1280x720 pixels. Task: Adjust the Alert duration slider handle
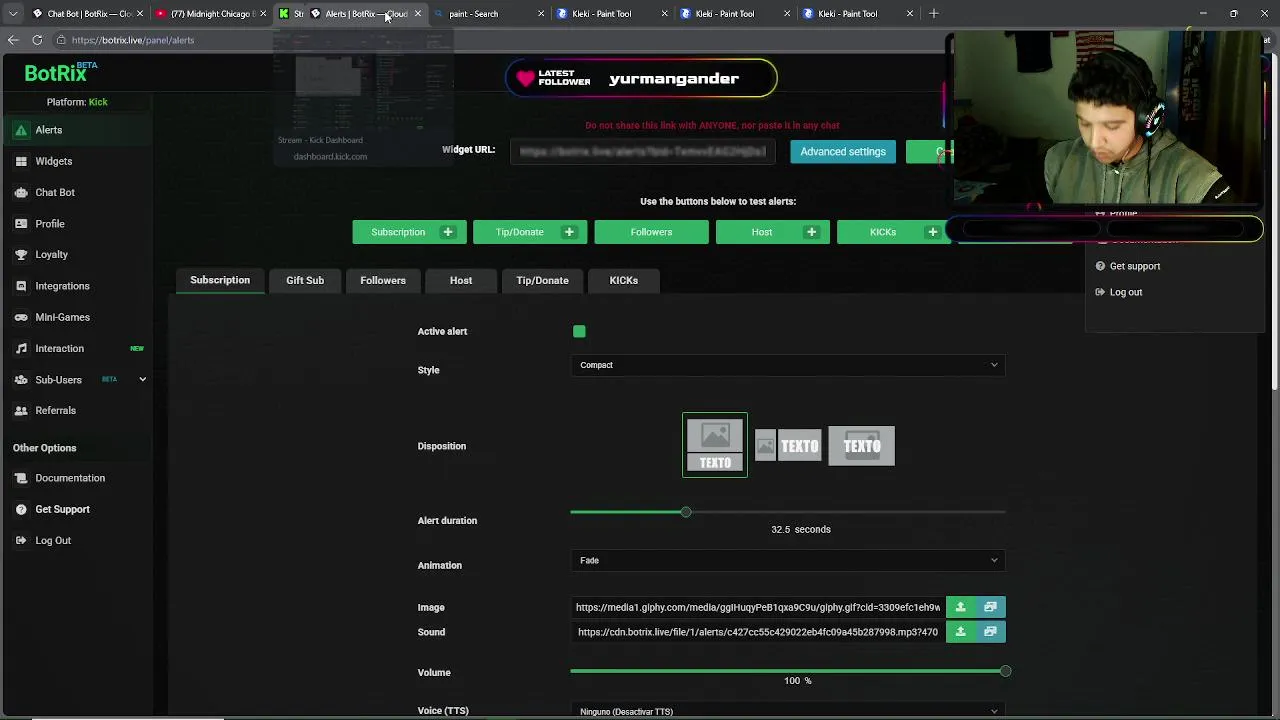[686, 512]
